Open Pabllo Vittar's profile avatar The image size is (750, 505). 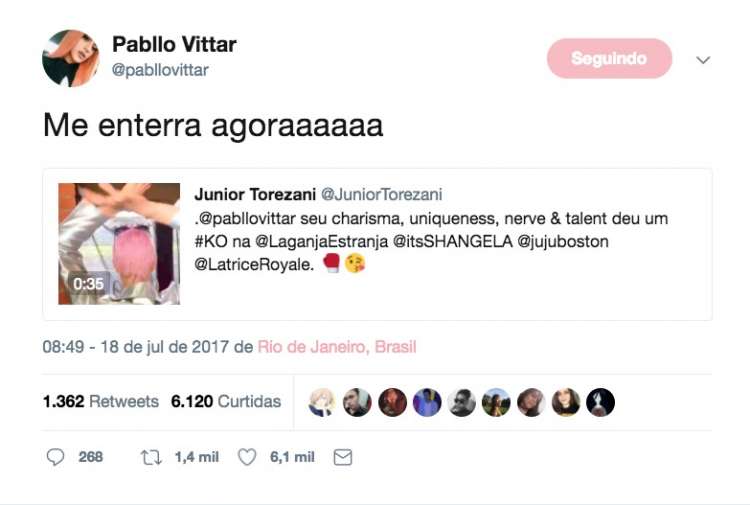click(71, 58)
